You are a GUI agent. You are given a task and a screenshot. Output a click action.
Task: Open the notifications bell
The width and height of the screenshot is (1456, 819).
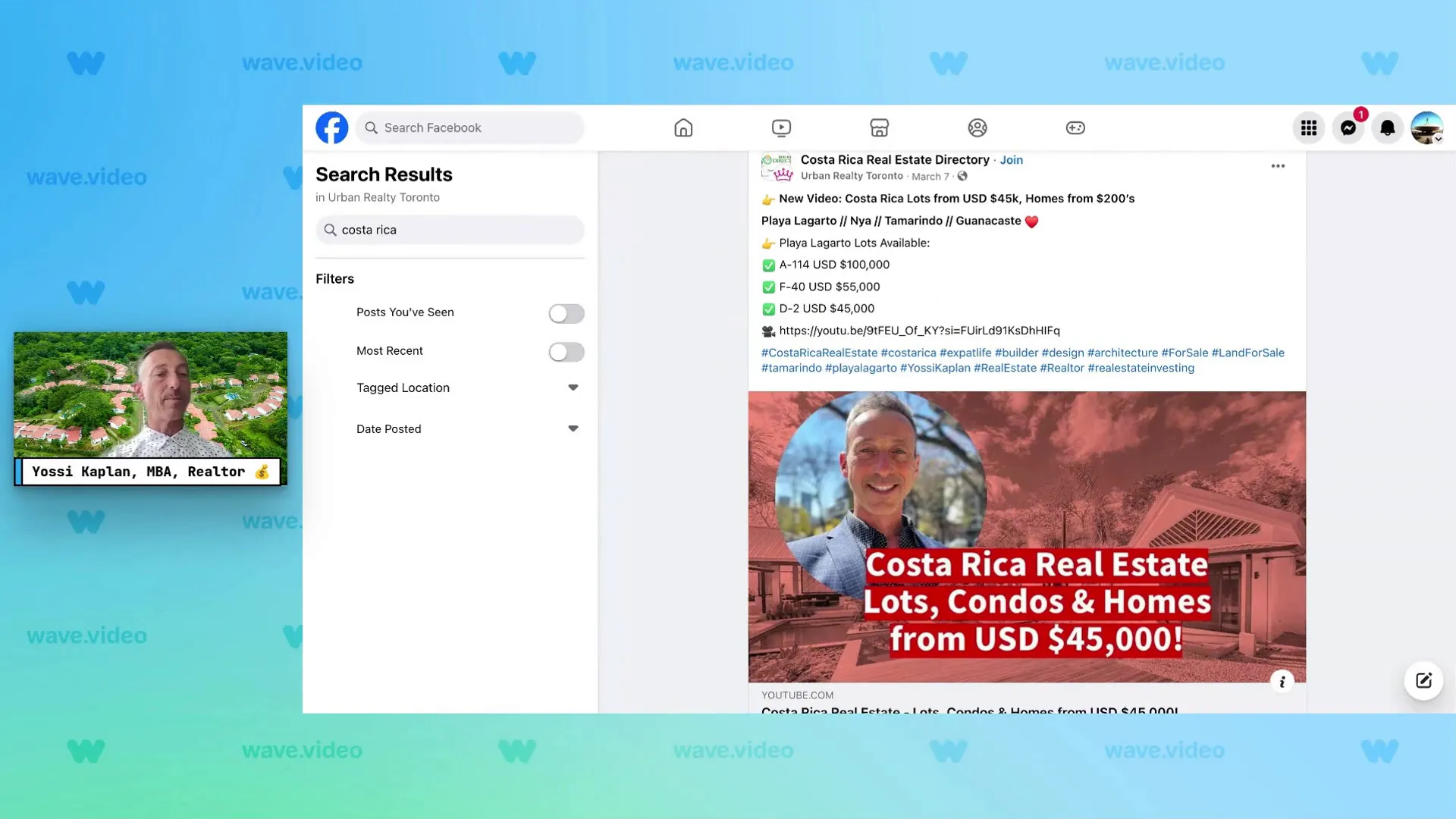(1388, 128)
